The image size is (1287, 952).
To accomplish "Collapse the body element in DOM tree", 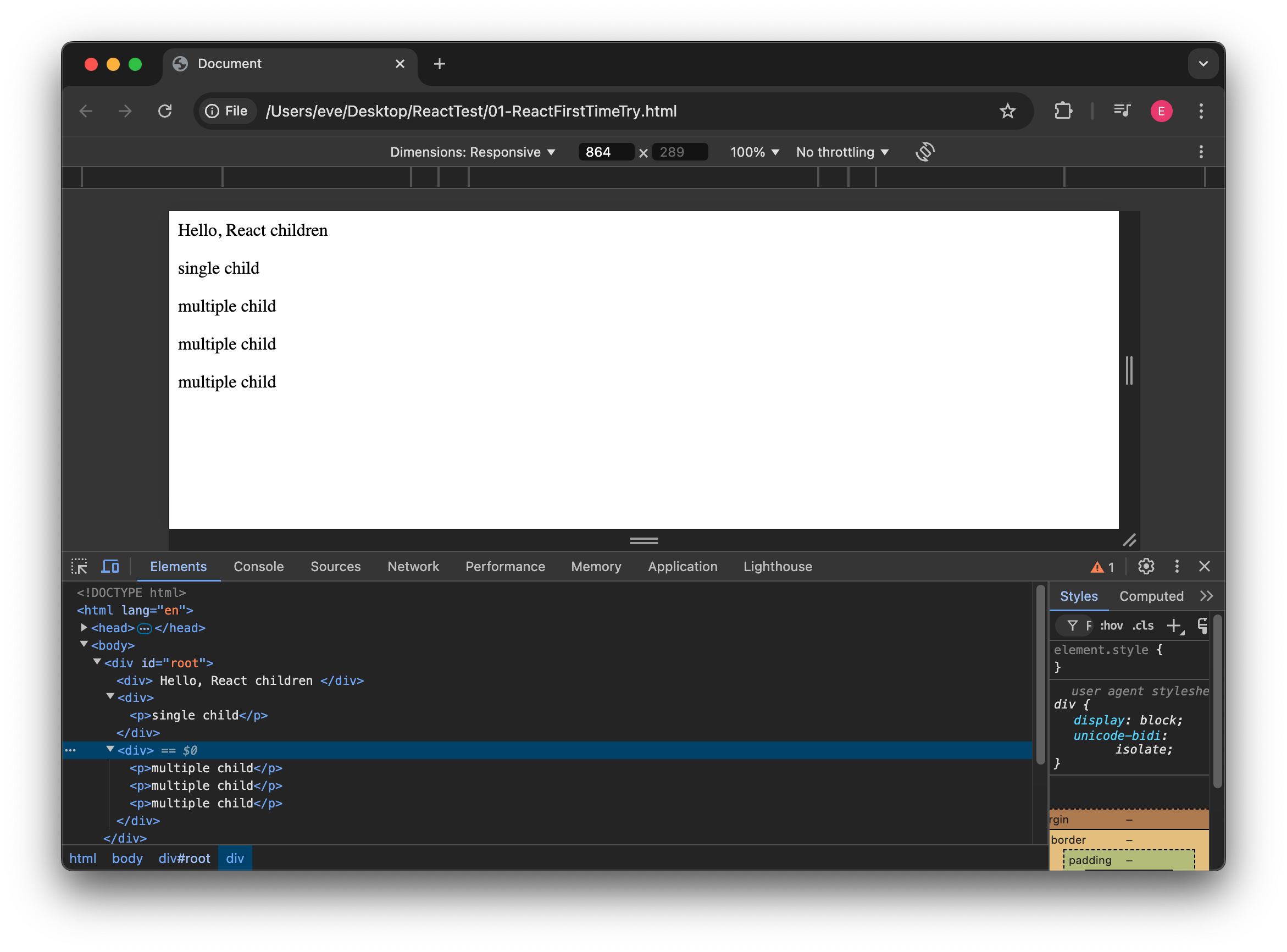I will tap(84, 645).
